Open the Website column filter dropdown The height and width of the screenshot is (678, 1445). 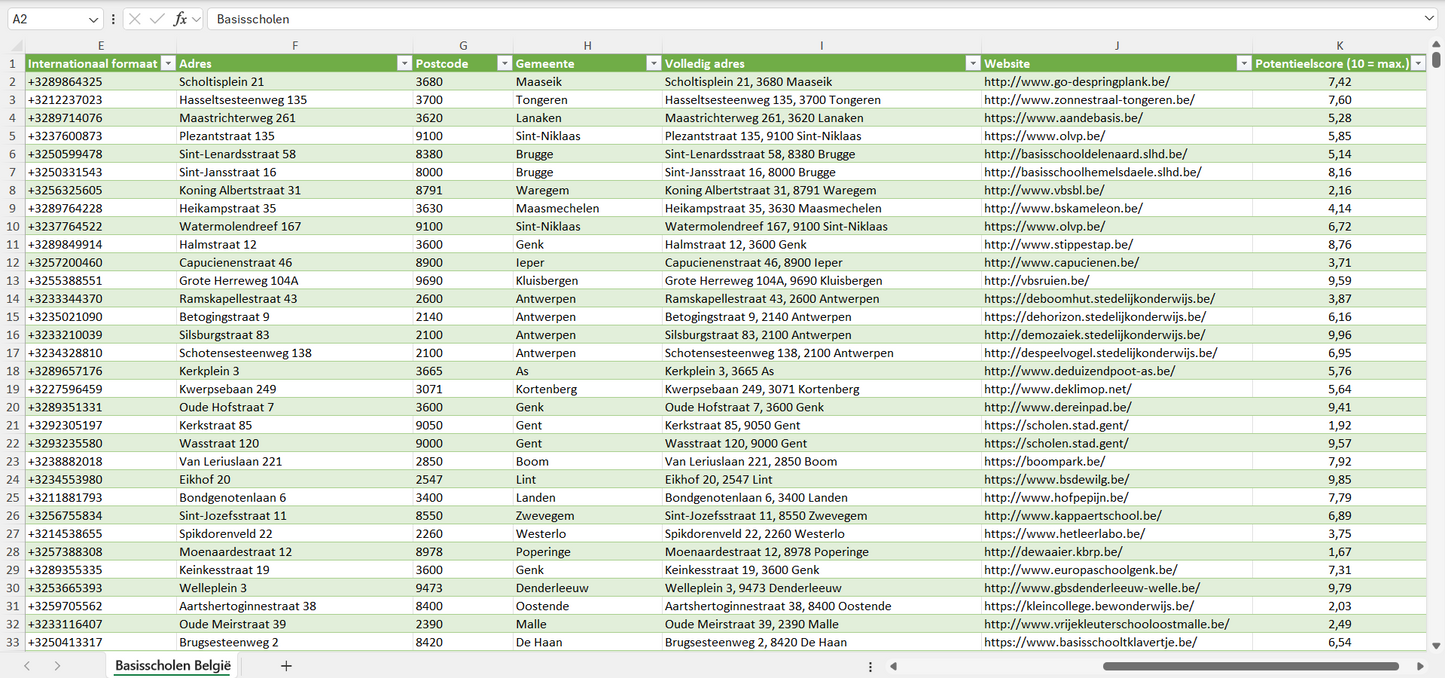[x=1243, y=63]
